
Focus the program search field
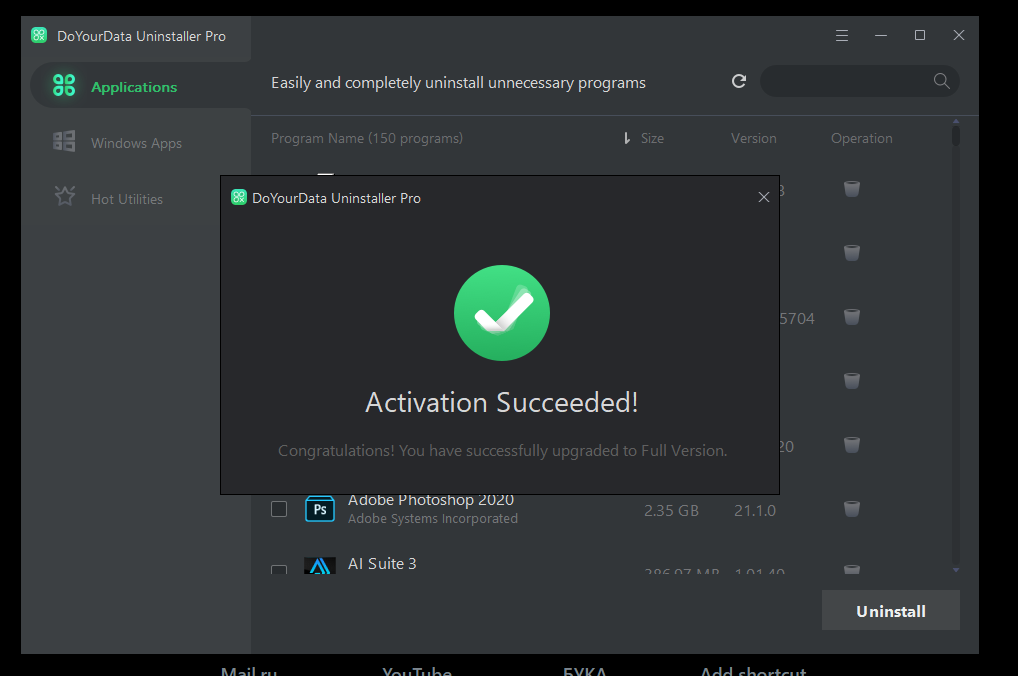(859, 81)
